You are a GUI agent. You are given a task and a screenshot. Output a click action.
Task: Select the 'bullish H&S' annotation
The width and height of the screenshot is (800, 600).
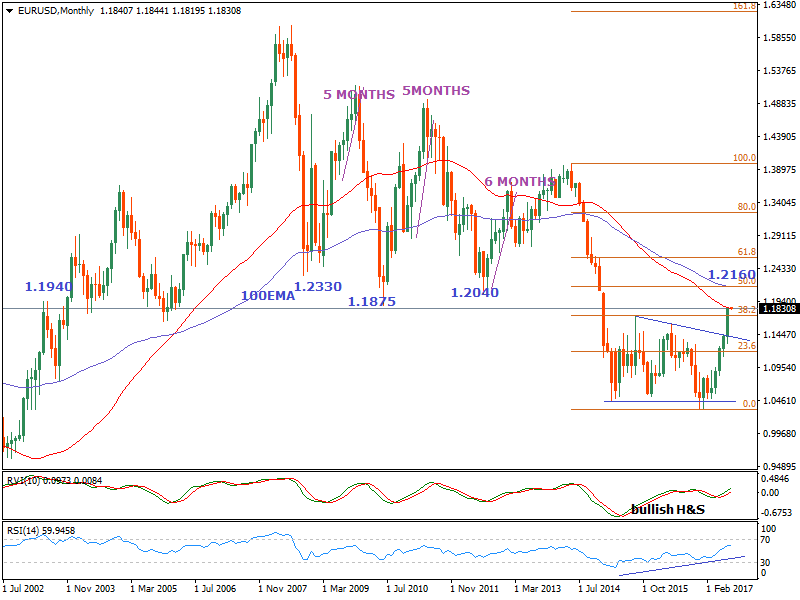pyautogui.click(x=668, y=508)
